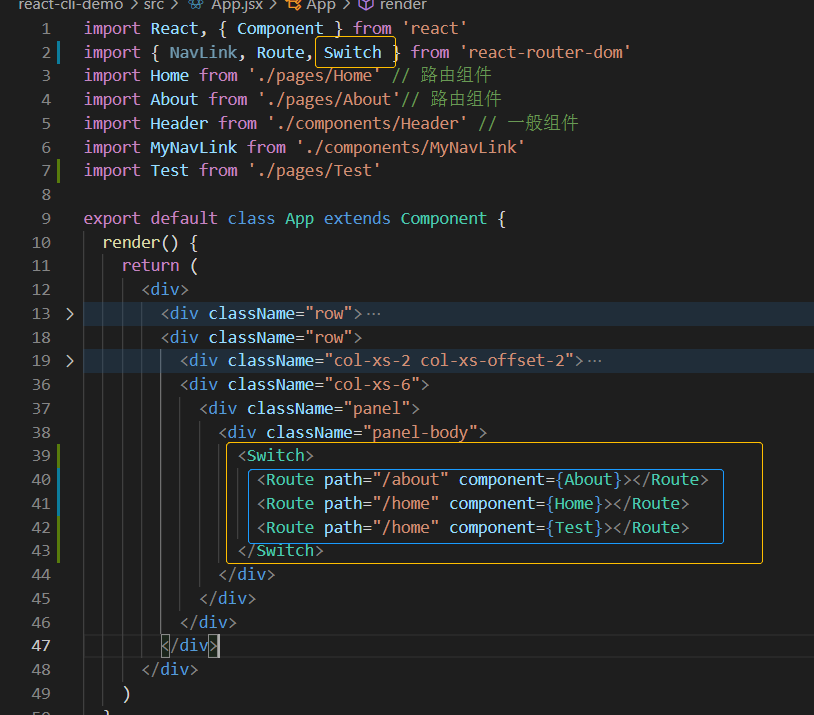Click Route in the line 2 import
Image resolution: width=814 pixels, height=715 pixels.
[x=280, y=52]
